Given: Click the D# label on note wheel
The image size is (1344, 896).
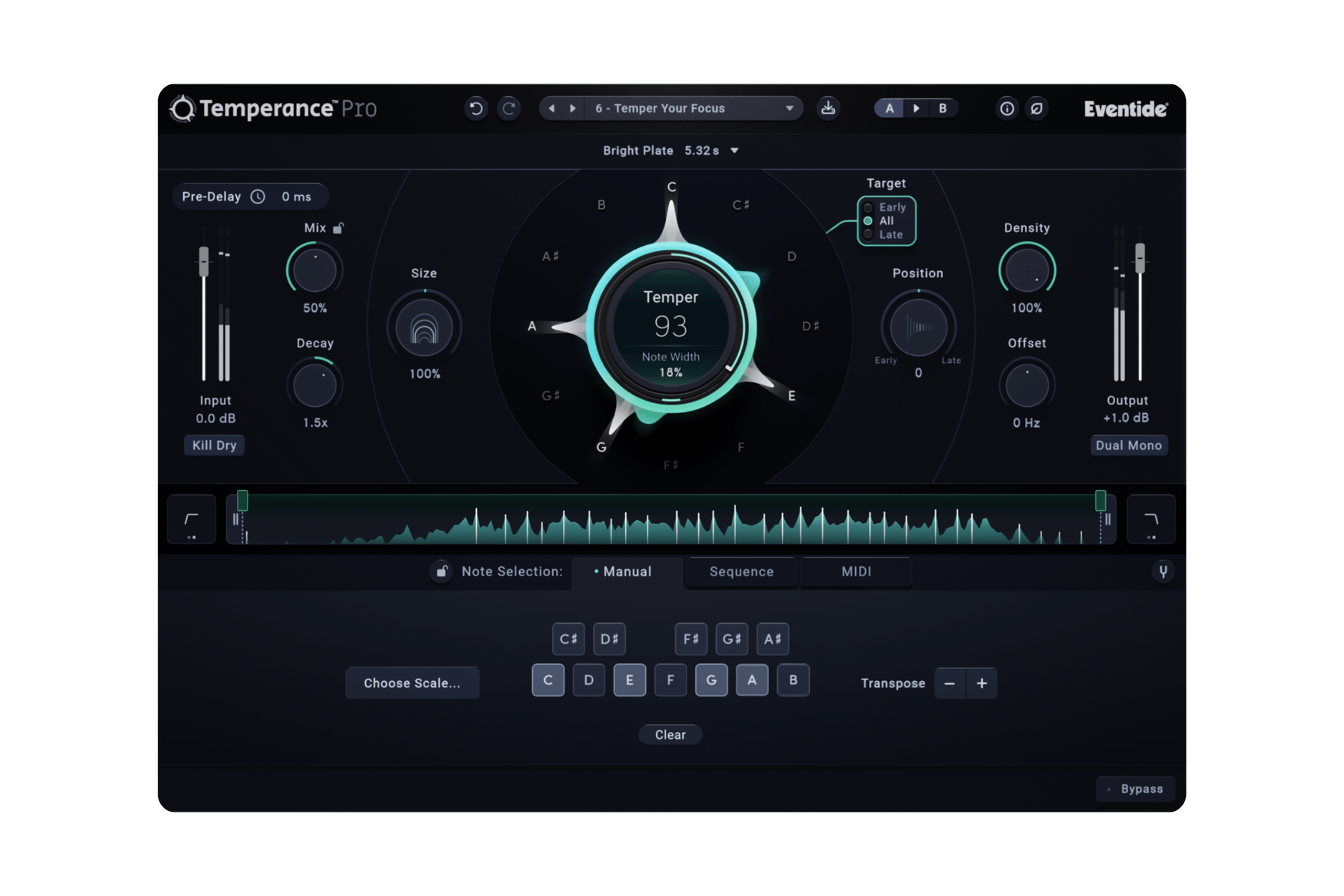Looking at the screenshot, I should pyautogui.click(x=810, y=326).
